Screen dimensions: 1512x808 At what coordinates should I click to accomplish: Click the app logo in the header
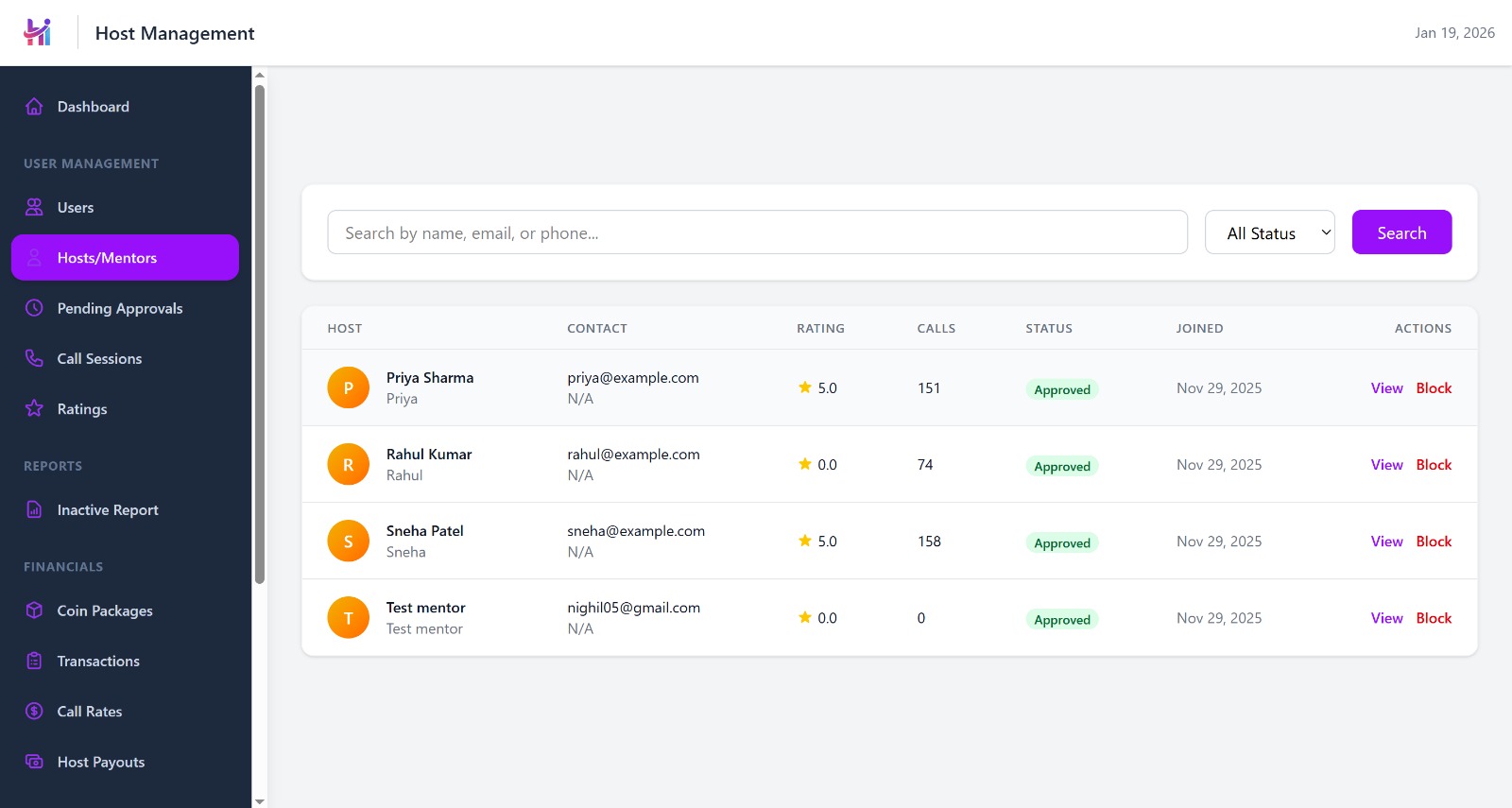tap(38, 32)
